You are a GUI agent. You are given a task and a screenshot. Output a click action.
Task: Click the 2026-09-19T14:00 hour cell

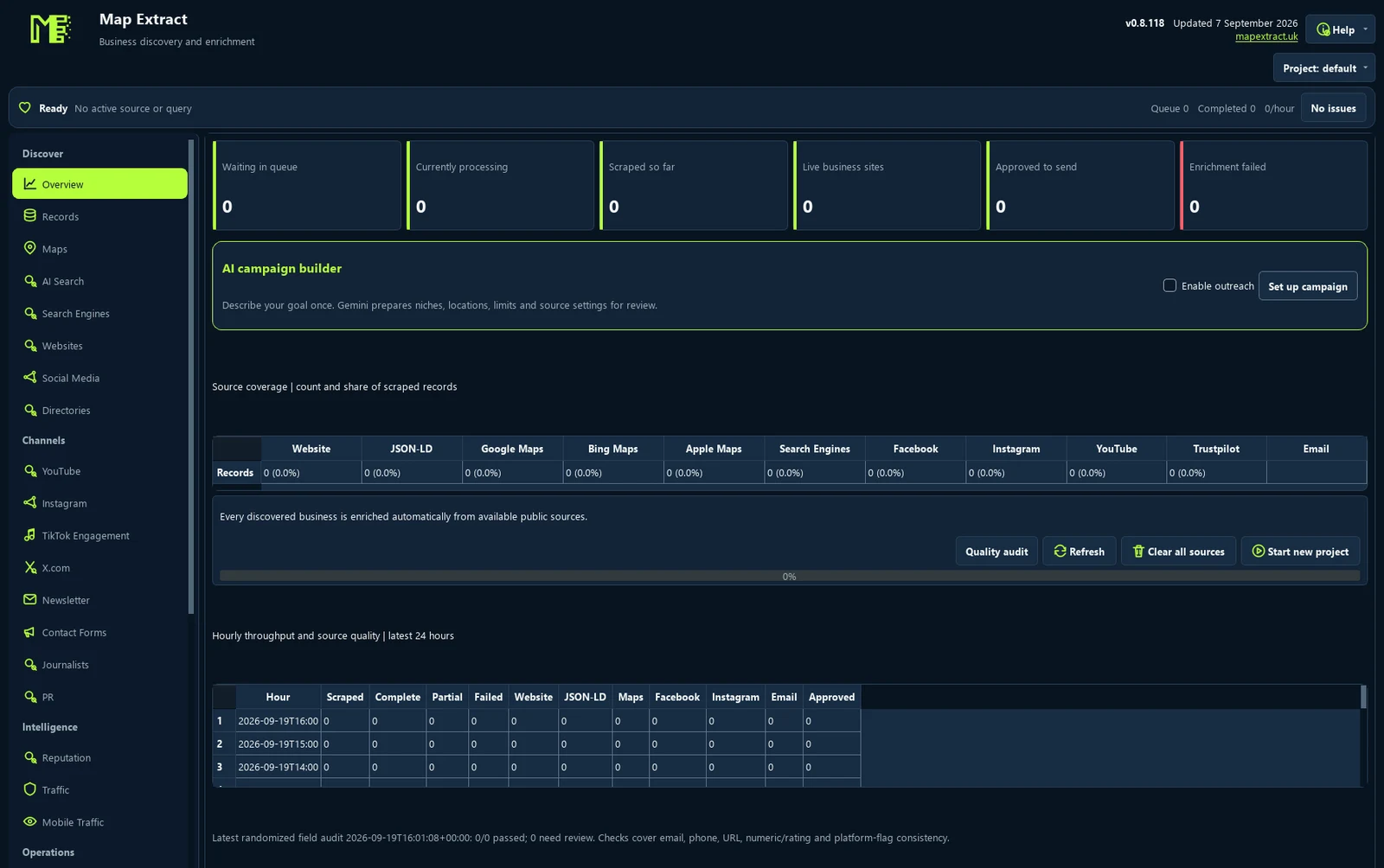coord(279,767)
